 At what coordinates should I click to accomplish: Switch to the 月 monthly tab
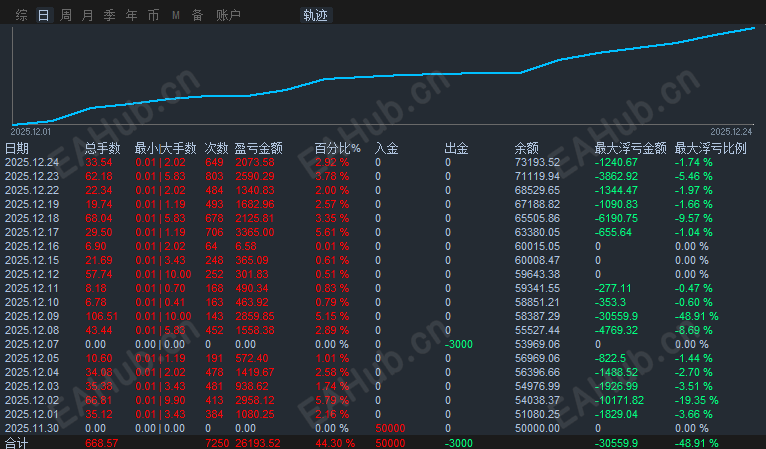[87, 15]
